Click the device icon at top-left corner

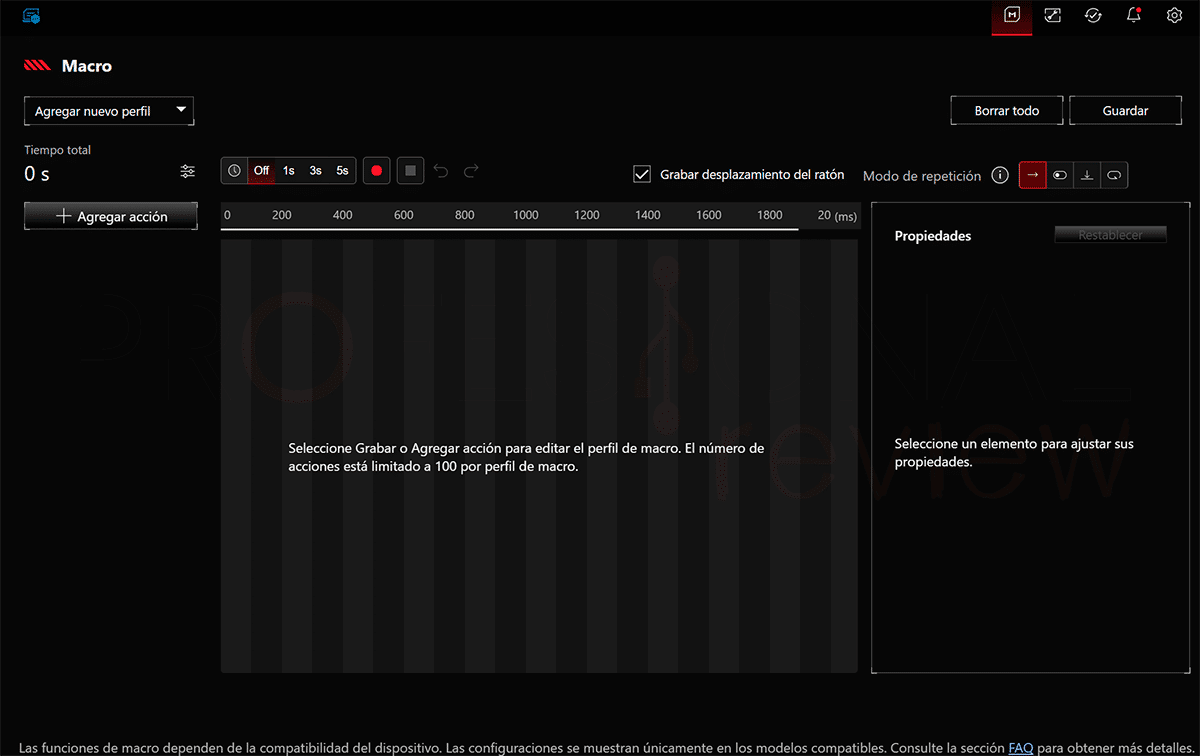(31, 15)
